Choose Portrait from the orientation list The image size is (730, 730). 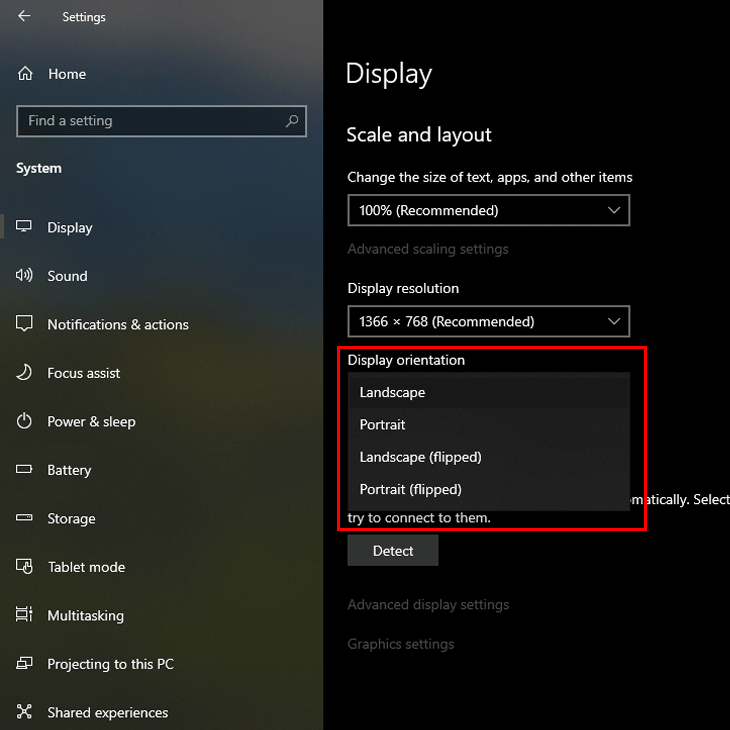383,425
